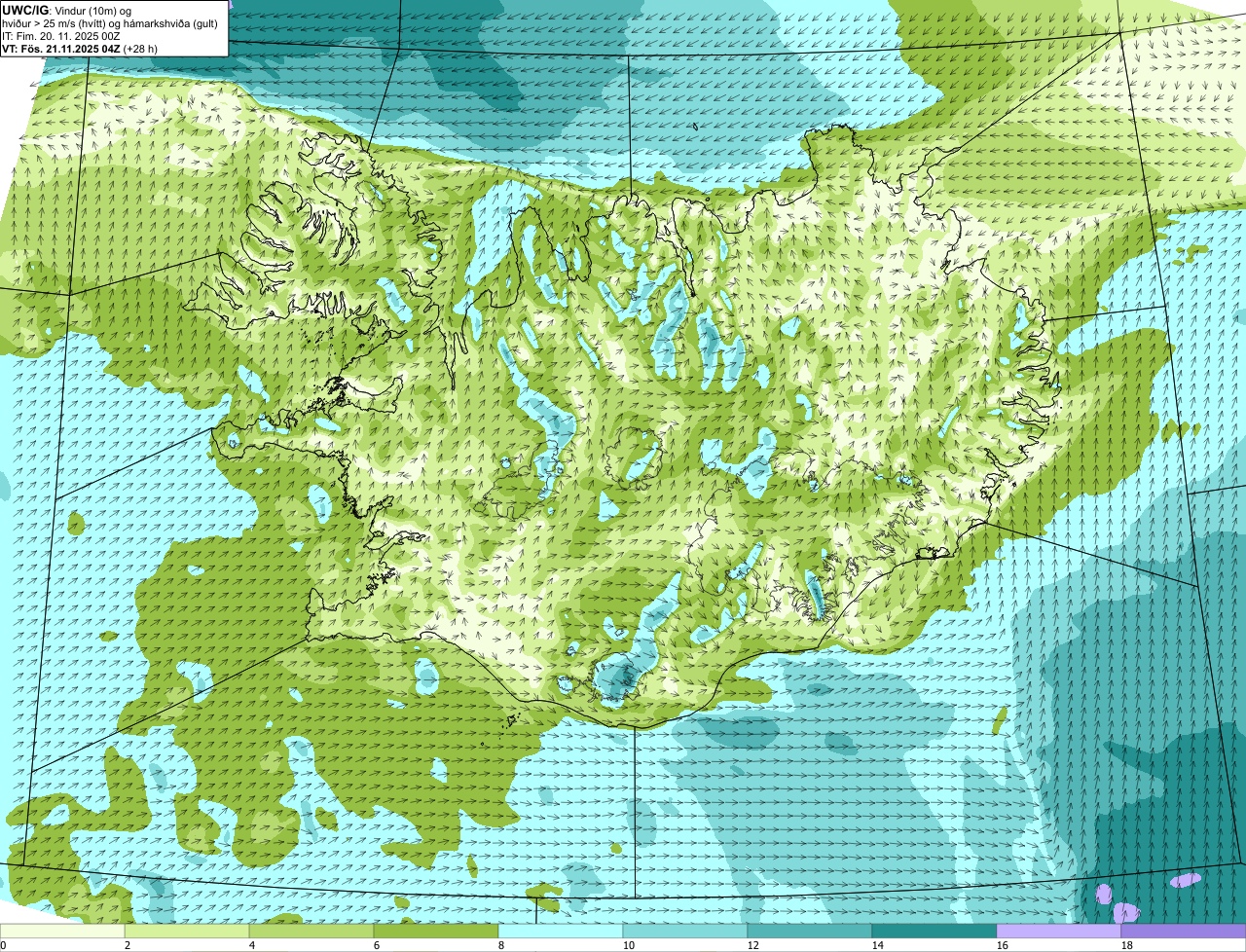Click the legend scale label '6'

[x=377, y=945]
